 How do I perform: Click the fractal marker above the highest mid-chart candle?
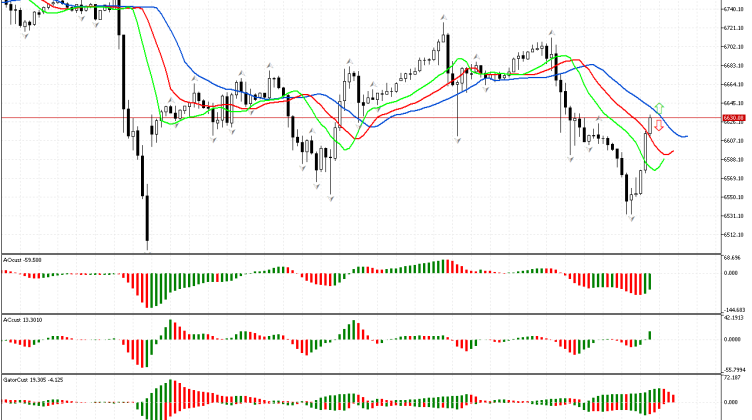(442, 18)
